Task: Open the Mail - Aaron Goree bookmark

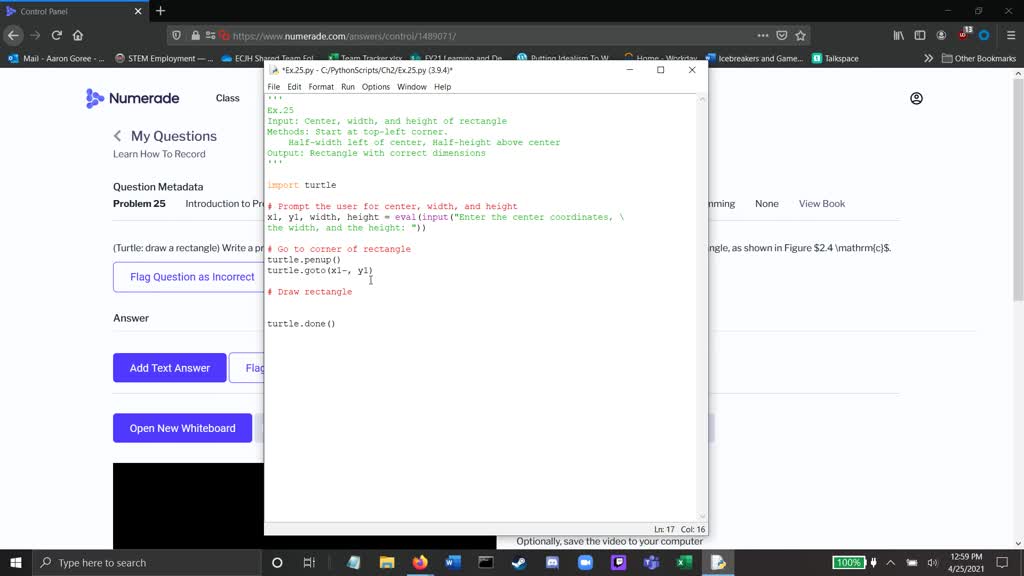Action: 56,58
